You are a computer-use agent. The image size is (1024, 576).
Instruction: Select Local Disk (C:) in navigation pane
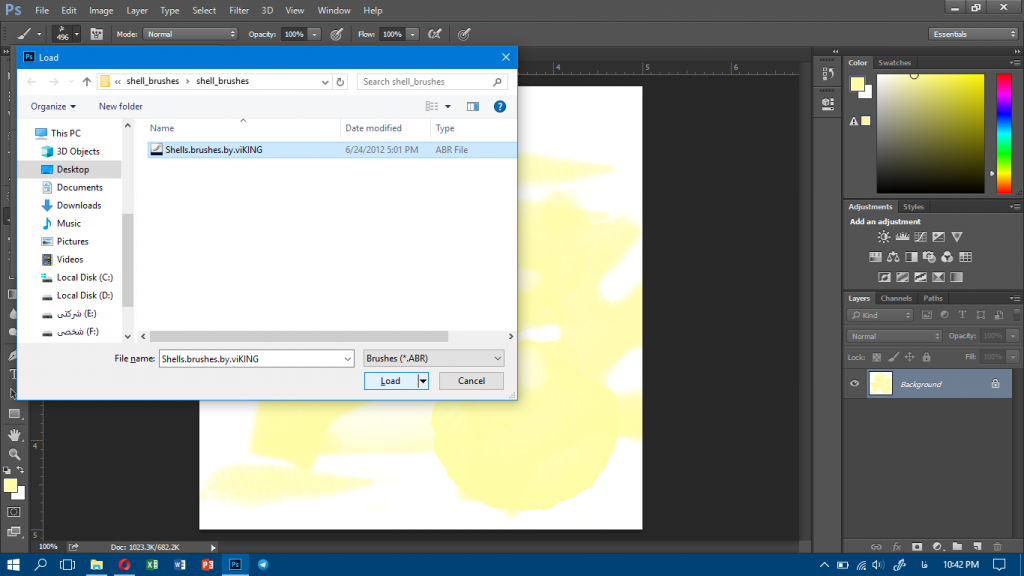(x=84, y=278)
